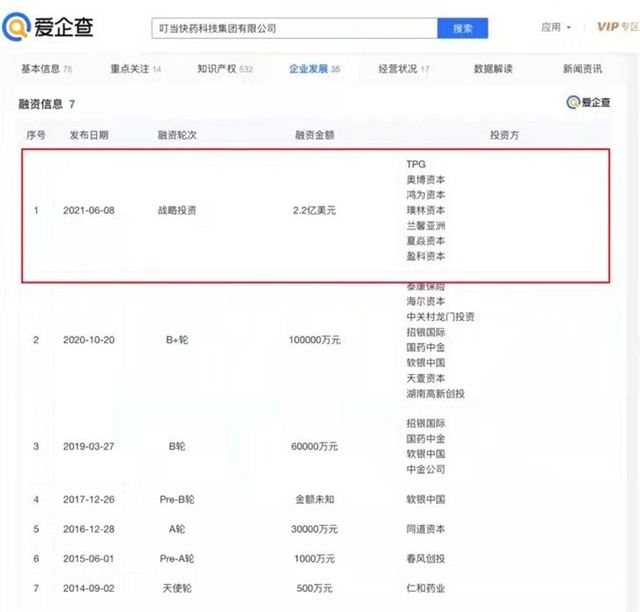Open investor 同道资本
The width and height of the screenshot is (640, 612).
click(x=426, y=529)
